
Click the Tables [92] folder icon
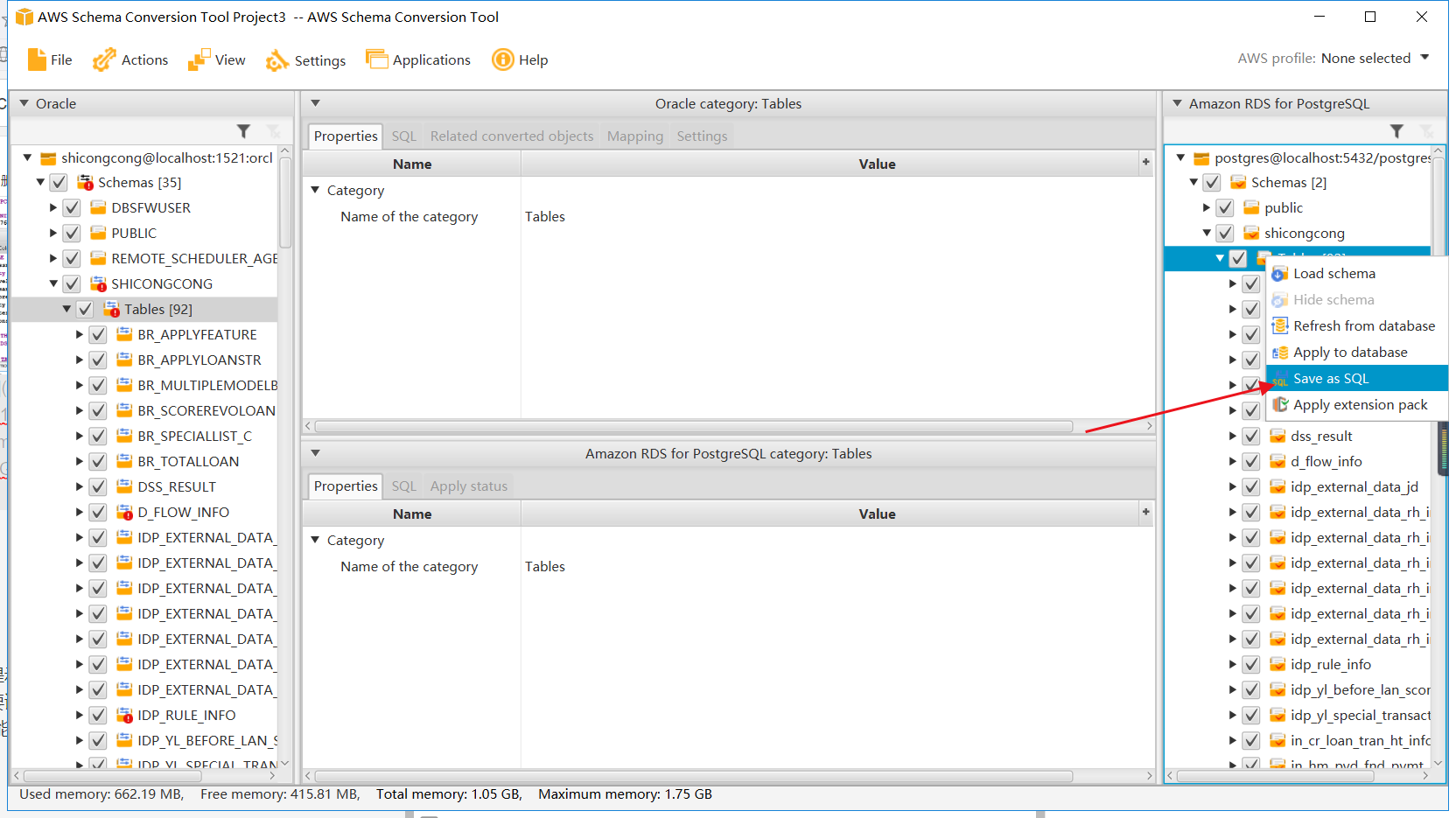(112, 310)
